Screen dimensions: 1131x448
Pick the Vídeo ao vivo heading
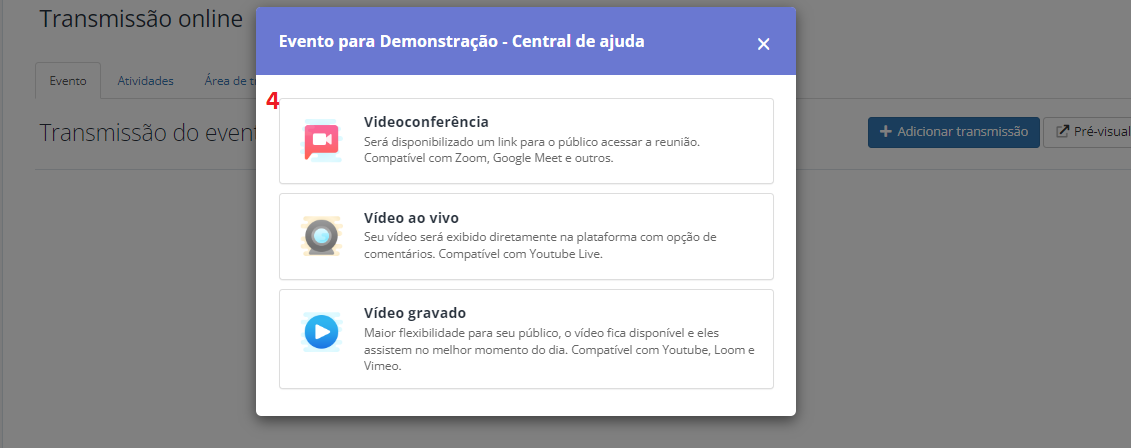(x=411, y=218)
